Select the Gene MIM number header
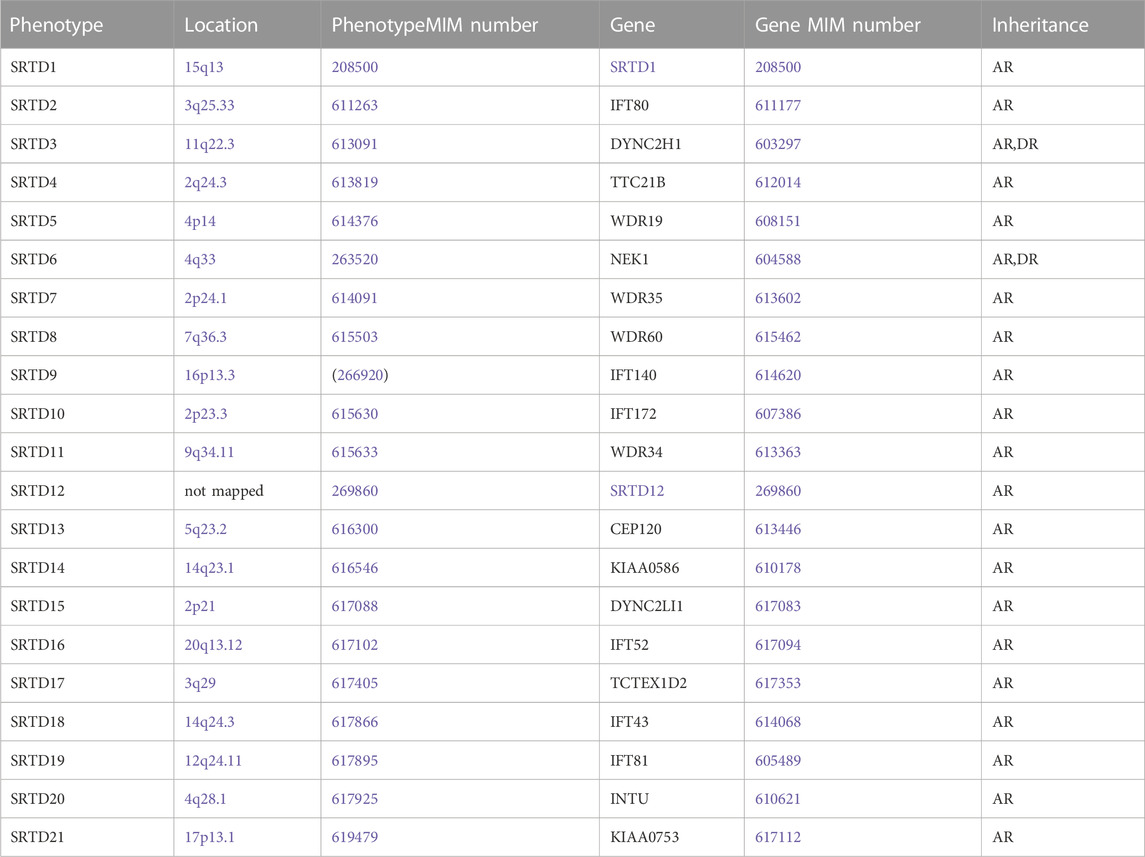 [x=863, y=24]
